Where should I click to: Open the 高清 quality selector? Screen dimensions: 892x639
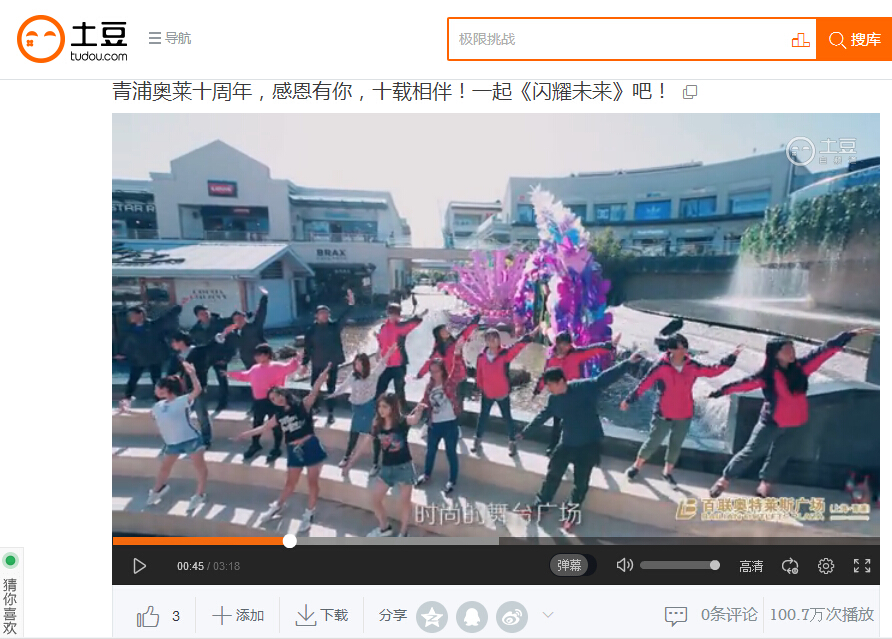[751, 566]
